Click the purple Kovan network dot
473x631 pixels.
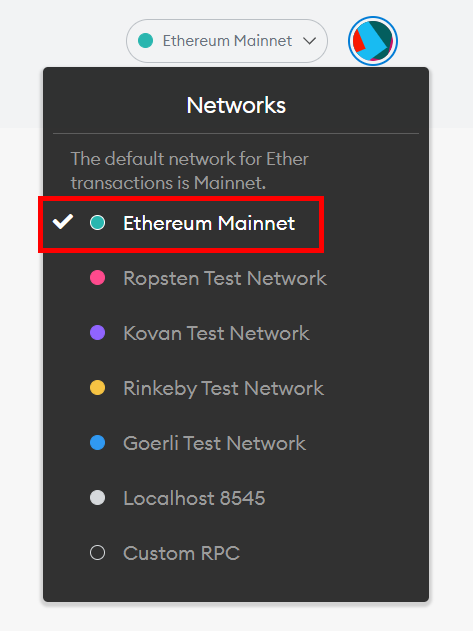click(x=97, y=333)
